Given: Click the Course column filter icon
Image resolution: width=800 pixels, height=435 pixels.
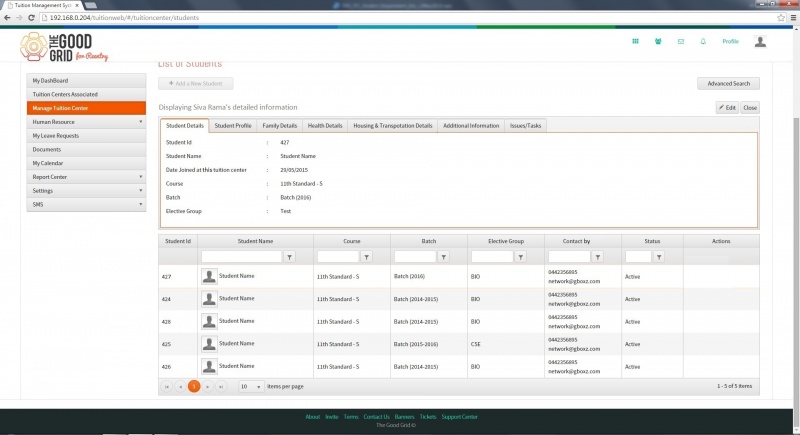Looking at the screenshot, I should tap(366, 257).
